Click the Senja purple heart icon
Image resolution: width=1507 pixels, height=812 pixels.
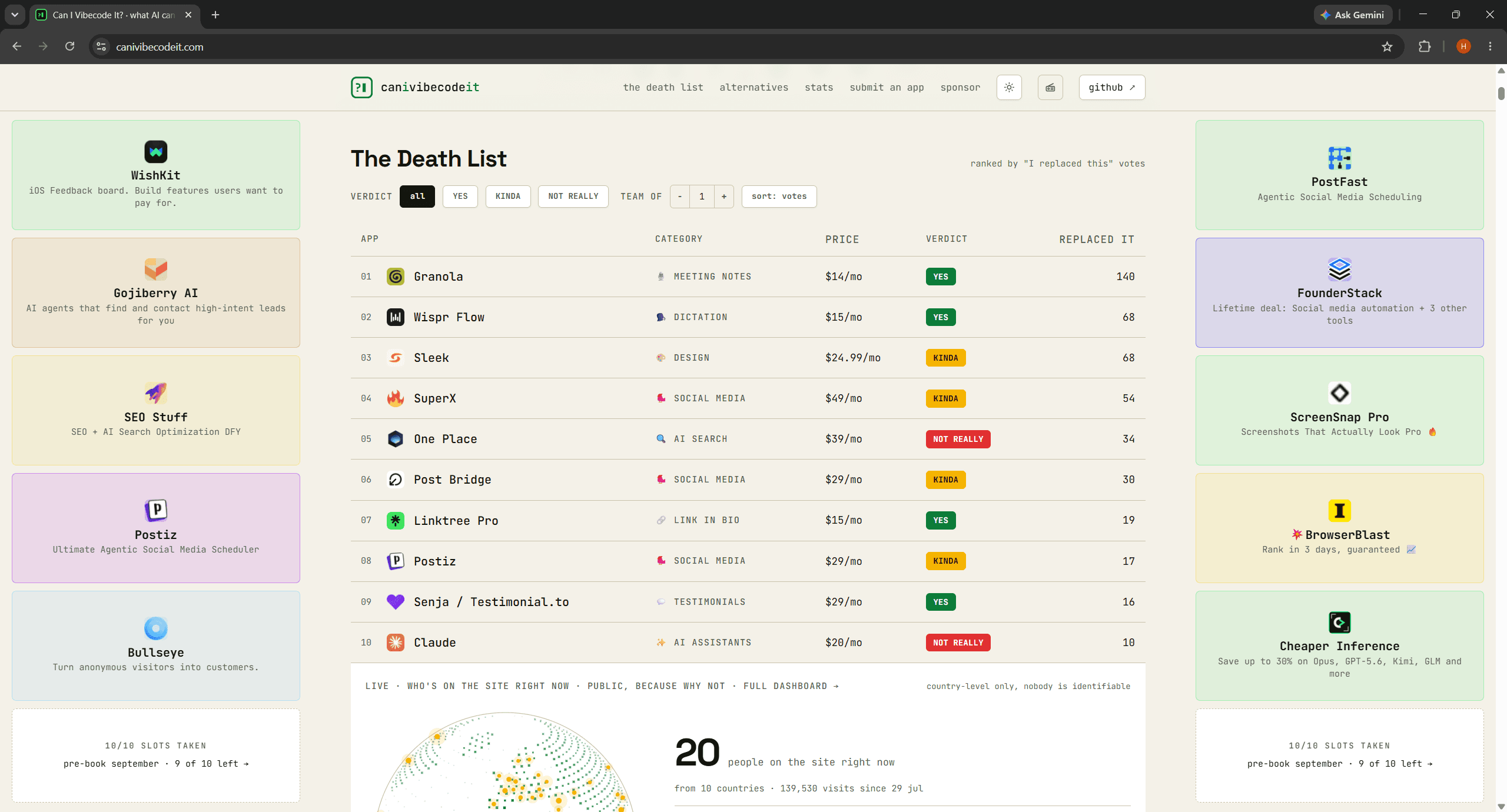point(396,601)
